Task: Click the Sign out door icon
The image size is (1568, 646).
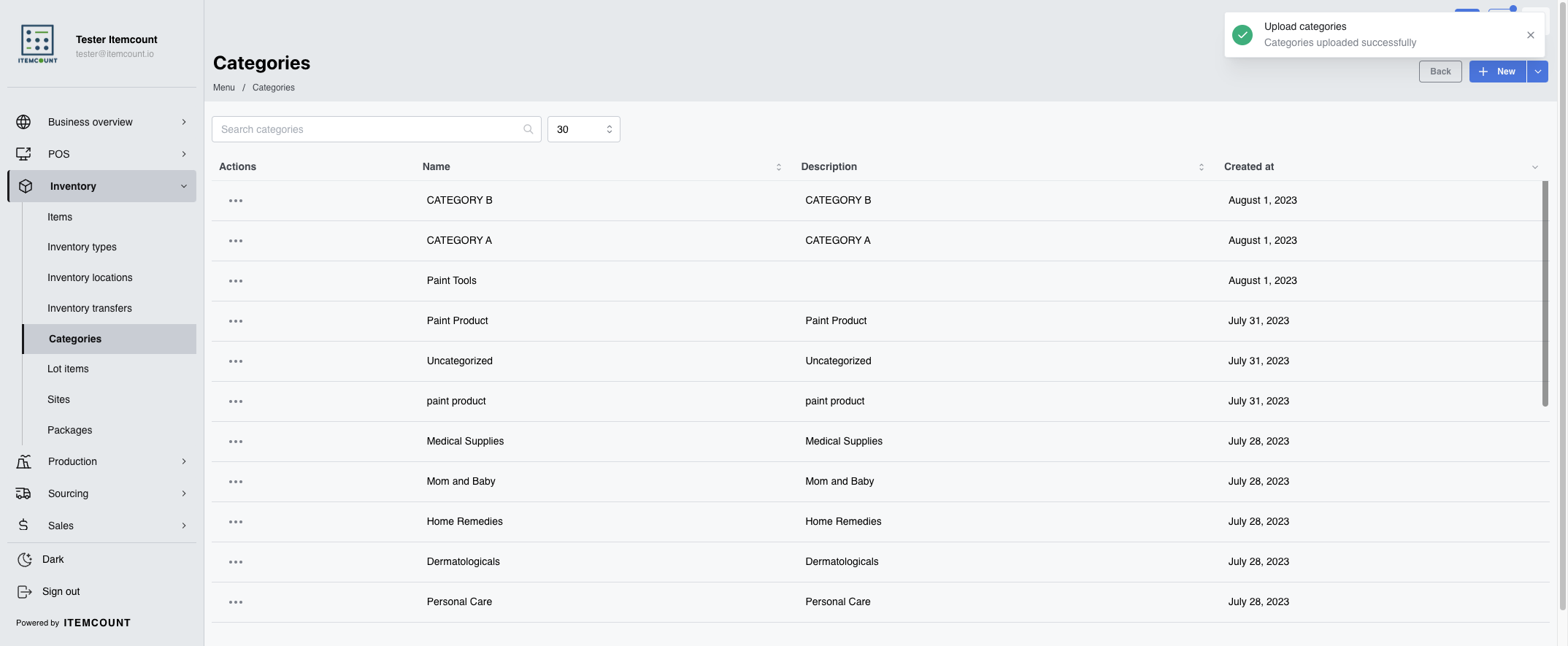Action: 25,591
